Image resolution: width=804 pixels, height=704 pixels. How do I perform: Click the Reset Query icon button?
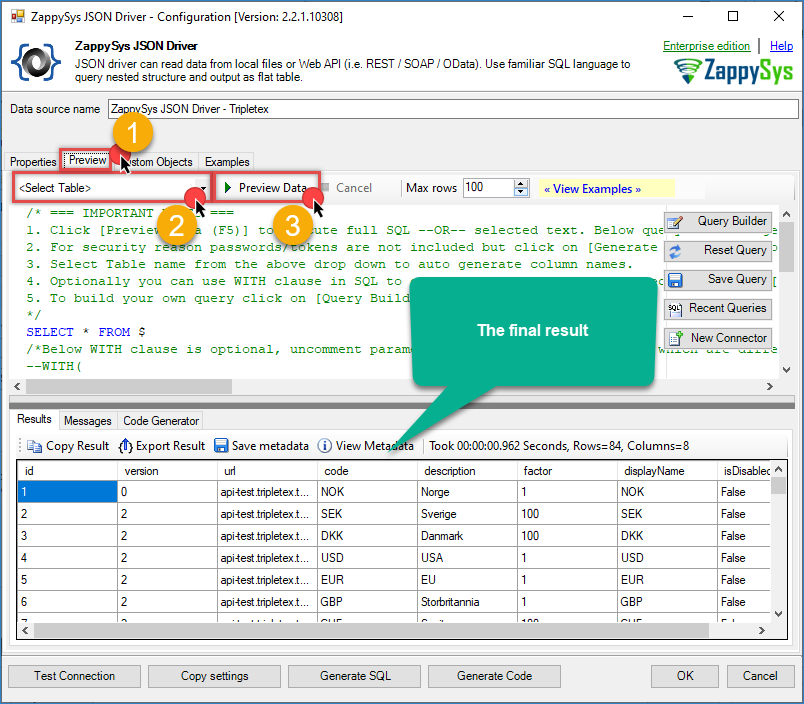point(675,251)
